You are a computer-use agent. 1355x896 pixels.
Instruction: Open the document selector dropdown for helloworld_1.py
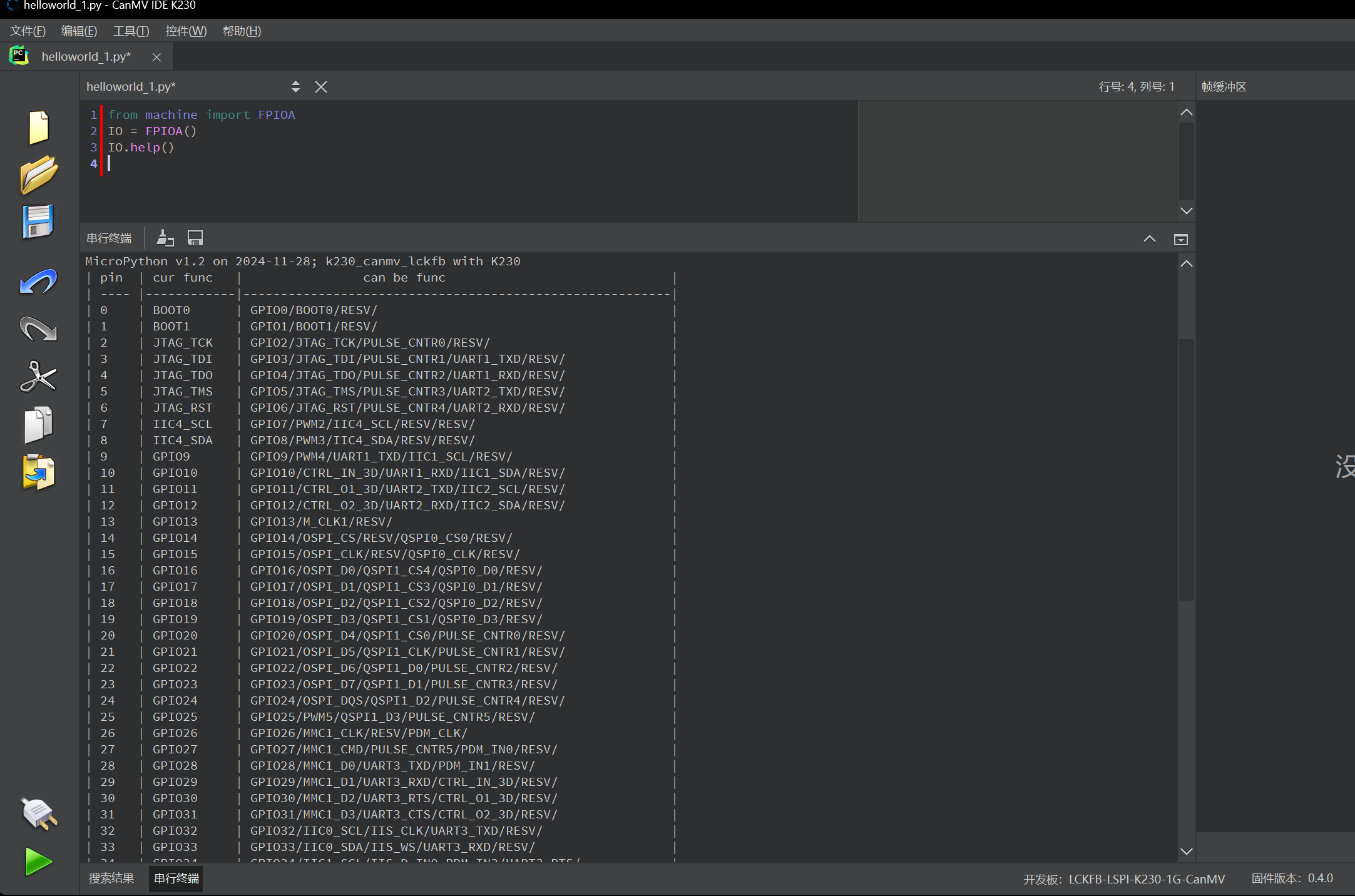(x=295, y=87)
